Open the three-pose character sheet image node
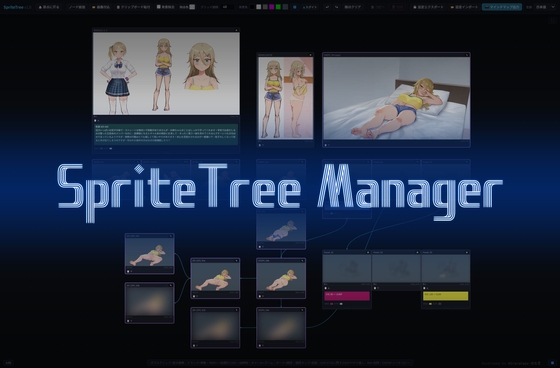Viewport: 560px width, 368px height. tap(166, 74)
